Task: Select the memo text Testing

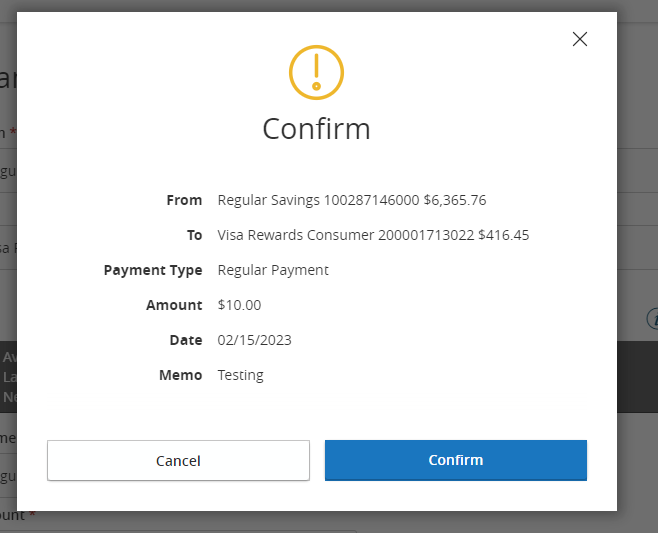Action: pyautogui.click(x=240, y=375)
